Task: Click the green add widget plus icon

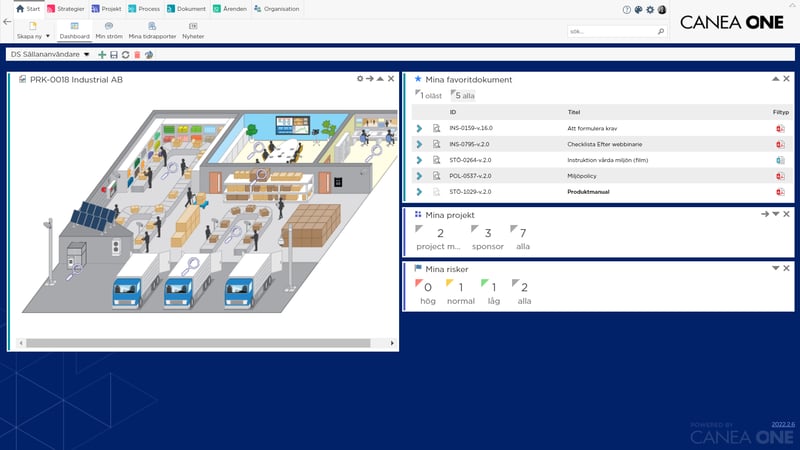Action: (x=102, y=54)
